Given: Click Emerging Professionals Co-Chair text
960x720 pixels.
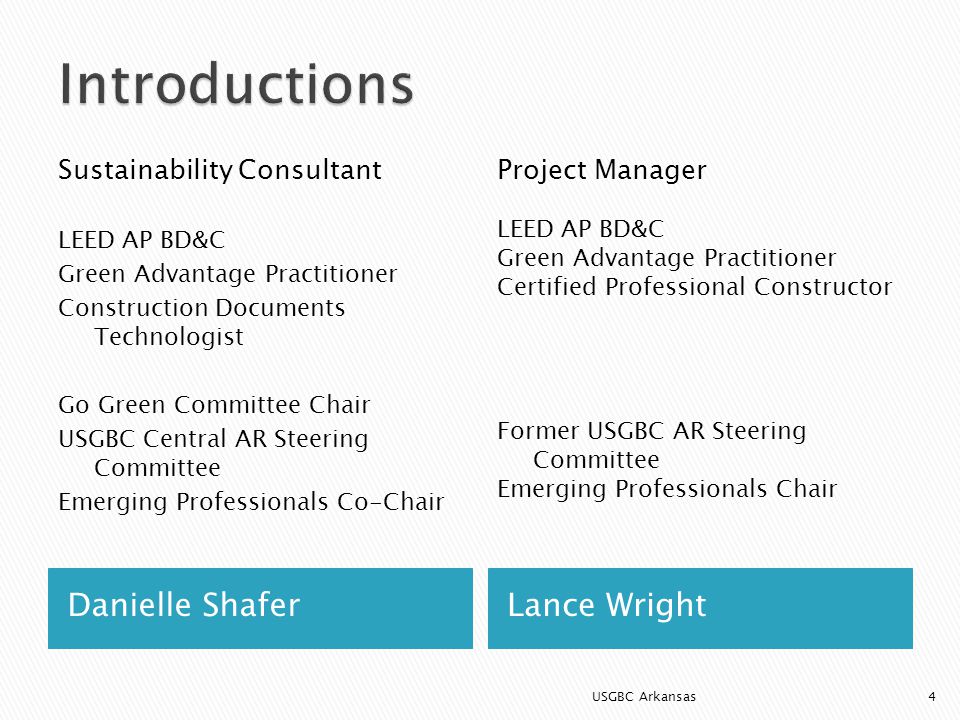Looking at the screenshot, I should [251, 502].
